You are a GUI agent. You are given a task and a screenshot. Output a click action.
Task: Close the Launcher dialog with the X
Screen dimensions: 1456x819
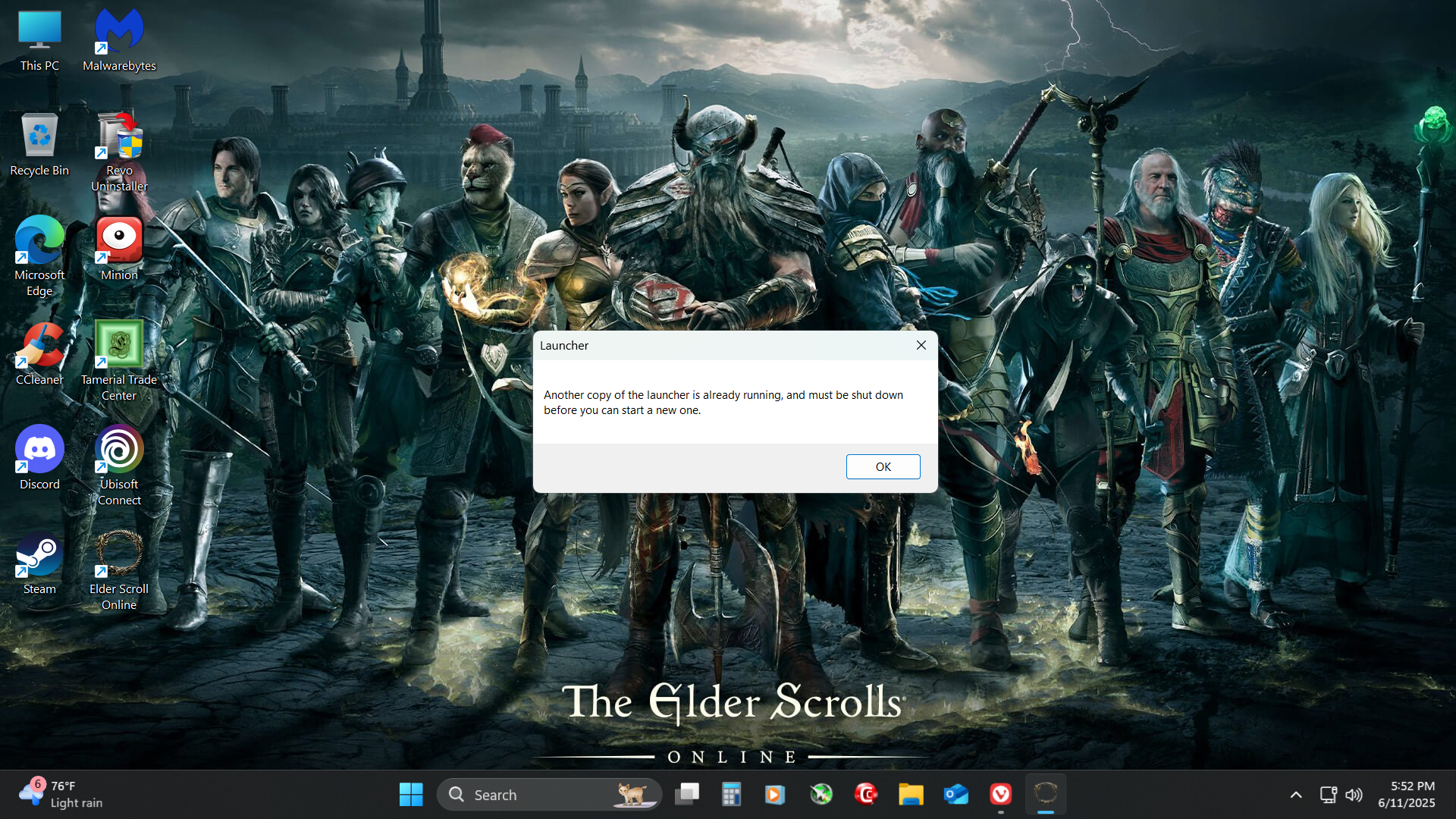click(x=921, y=345)
